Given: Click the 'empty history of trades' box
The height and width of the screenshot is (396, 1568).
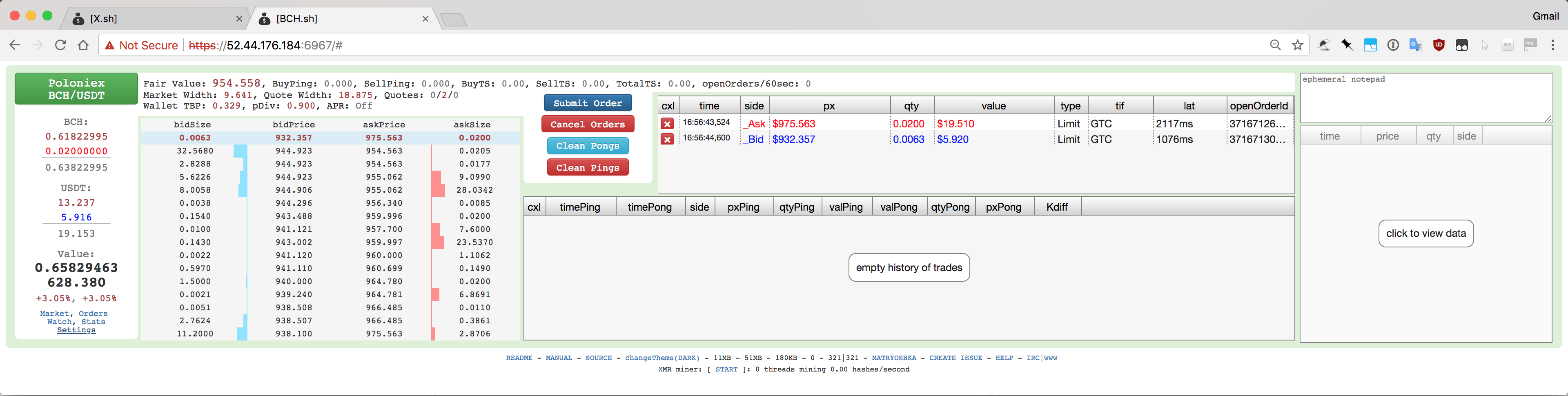Looking at the screenshot, I should [x=909, y=268].
